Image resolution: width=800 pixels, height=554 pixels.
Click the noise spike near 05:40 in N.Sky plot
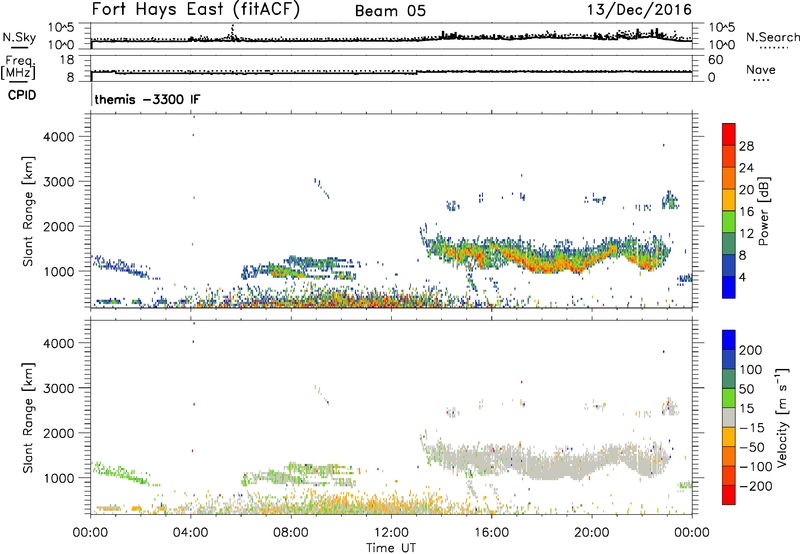pyautogui.click(x=233, y=32)
